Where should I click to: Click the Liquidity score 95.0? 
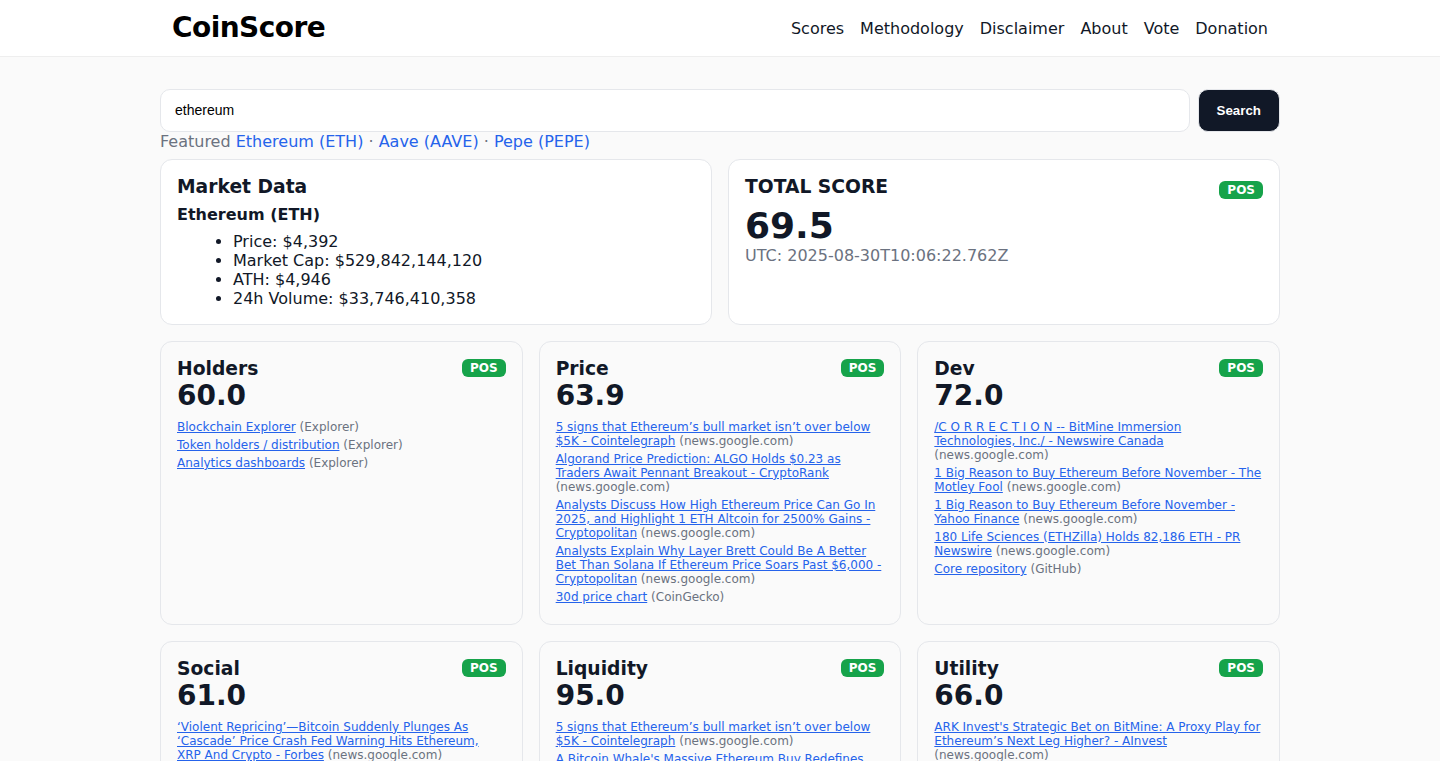(x=590, y=695)
